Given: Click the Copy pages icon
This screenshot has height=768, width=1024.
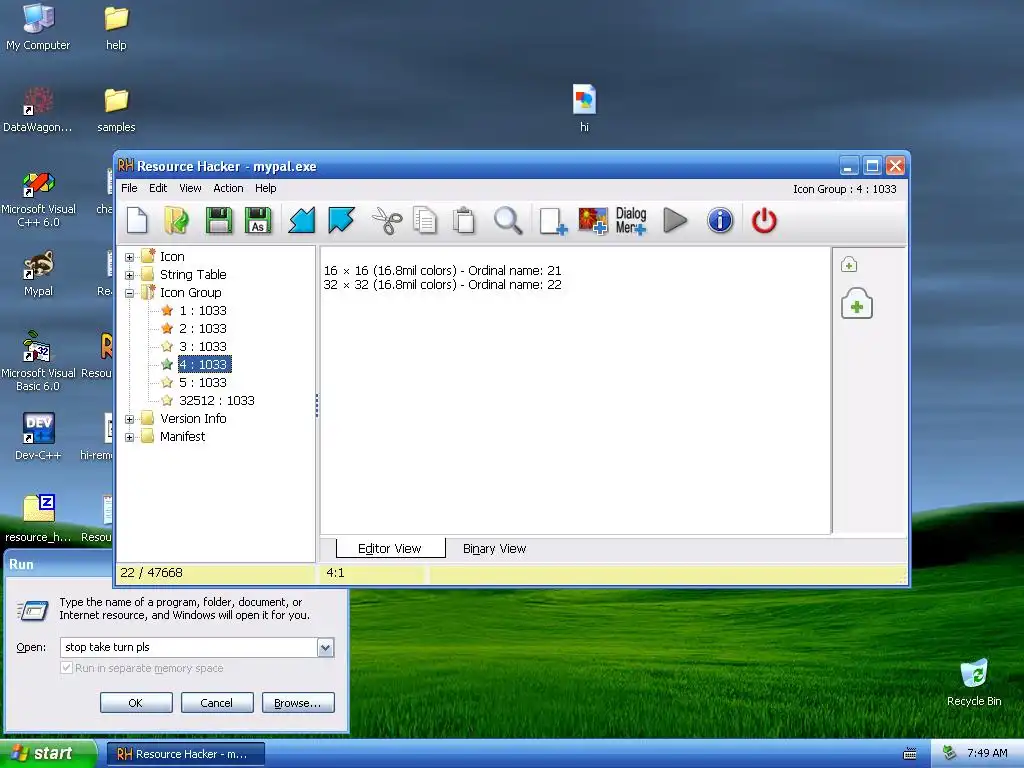Looking at the screenshot, I should (425, 220).
